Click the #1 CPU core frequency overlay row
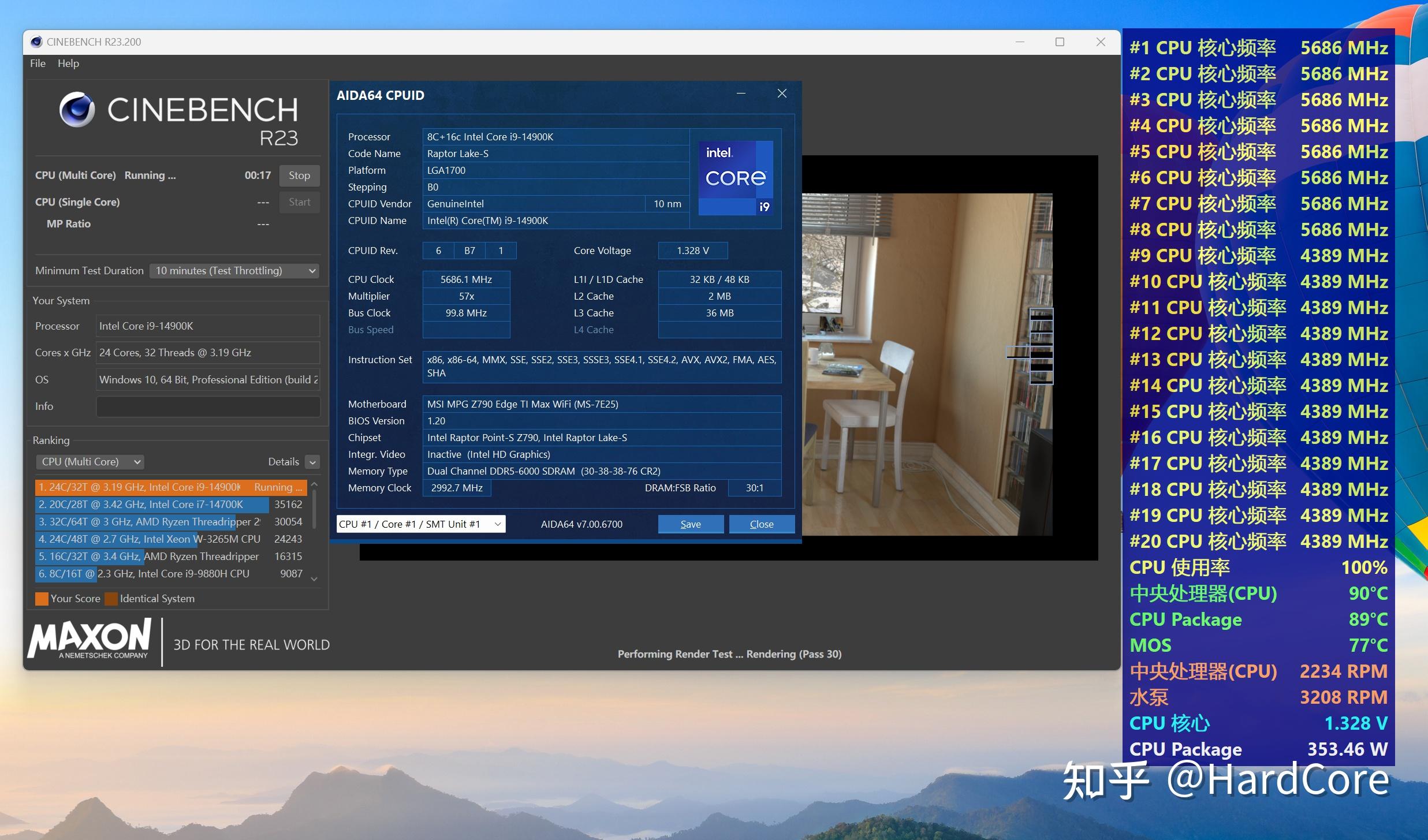 (1259, 47)
